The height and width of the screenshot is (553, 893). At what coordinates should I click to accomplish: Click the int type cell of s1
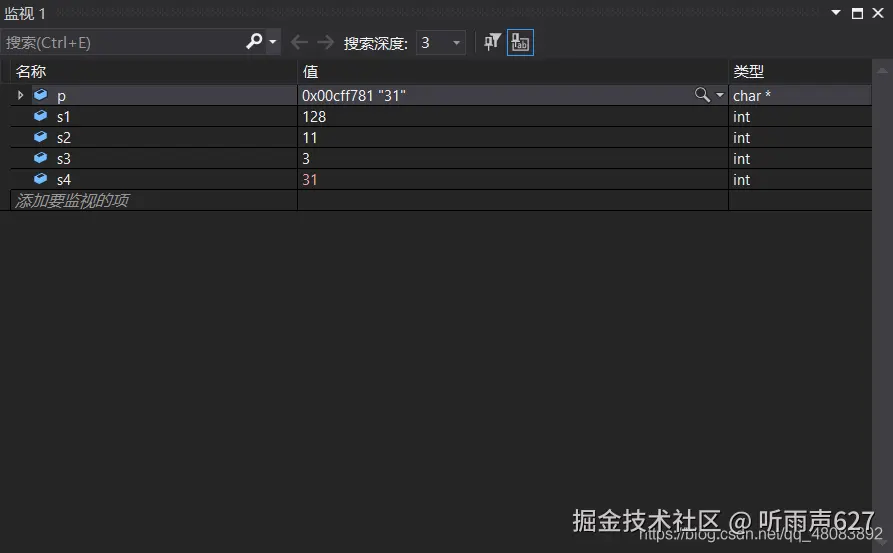coord(800,117)
